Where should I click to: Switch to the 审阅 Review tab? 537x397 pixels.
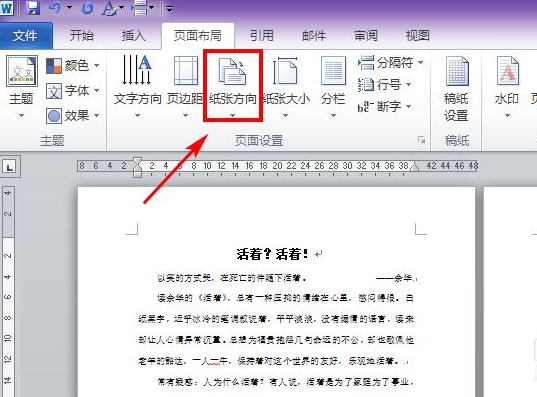point(366,35)
